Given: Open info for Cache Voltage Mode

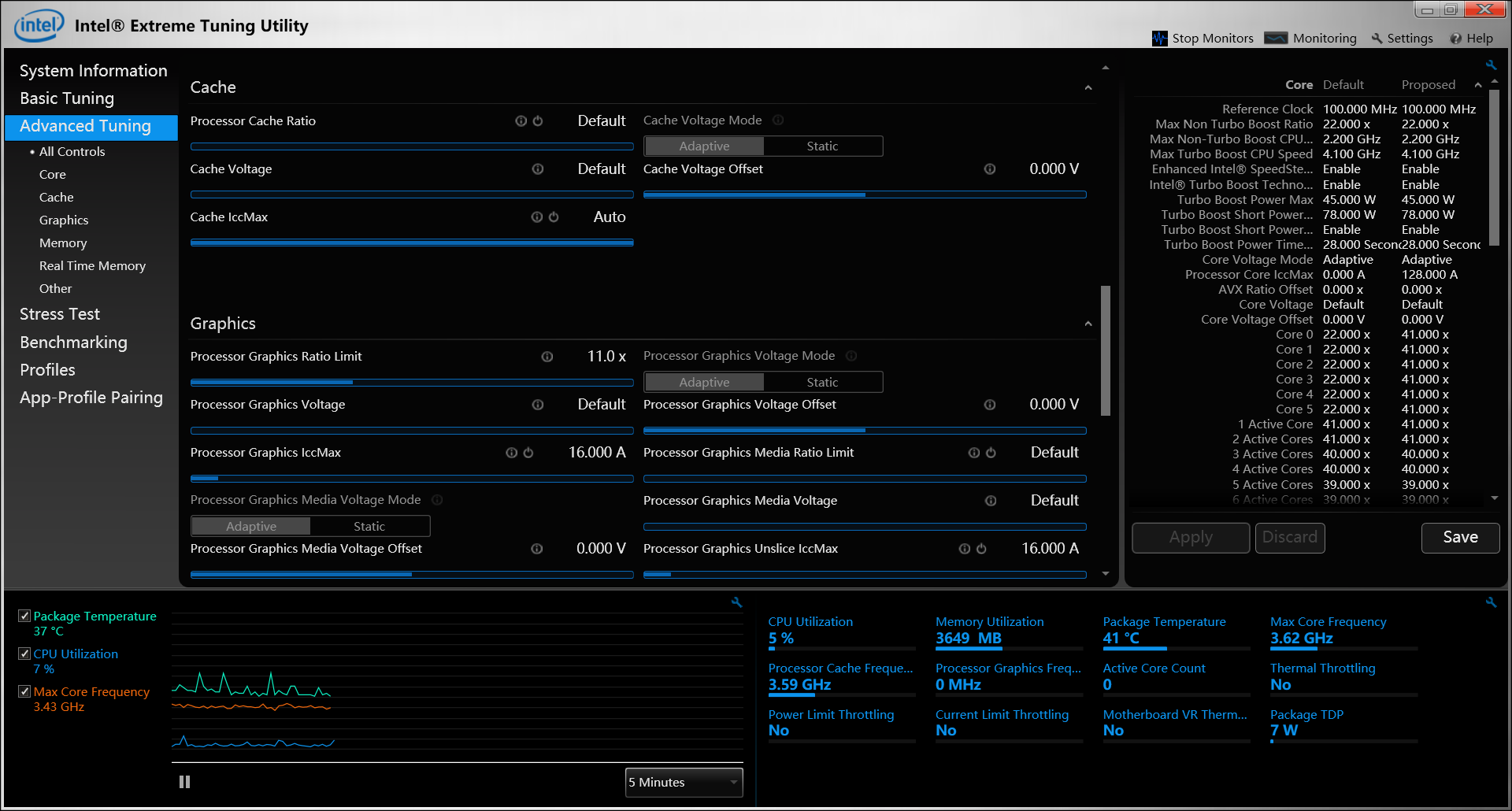Looking at the screenshot, I should tap(778, 120).
